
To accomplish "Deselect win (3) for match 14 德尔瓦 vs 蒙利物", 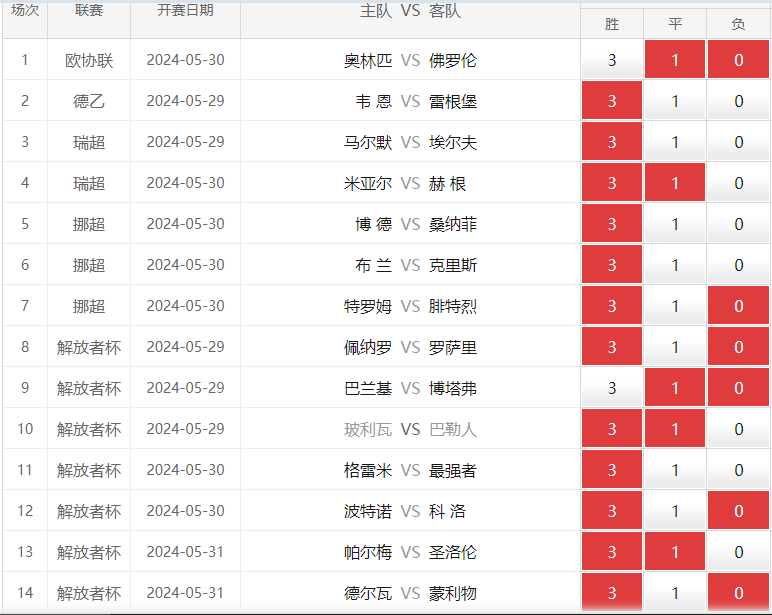I will point(612,592).
